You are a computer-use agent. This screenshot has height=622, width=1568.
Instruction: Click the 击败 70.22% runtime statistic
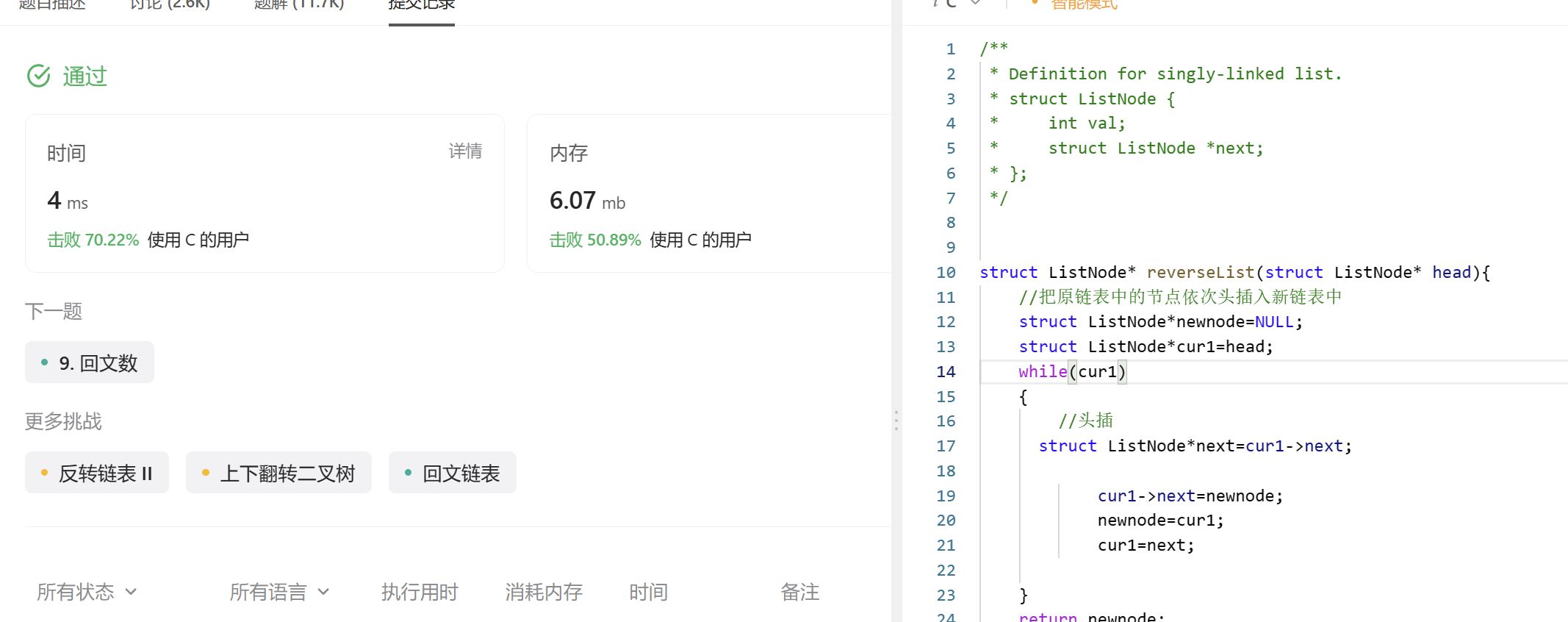pyautogui.click(x=93, y=240)
